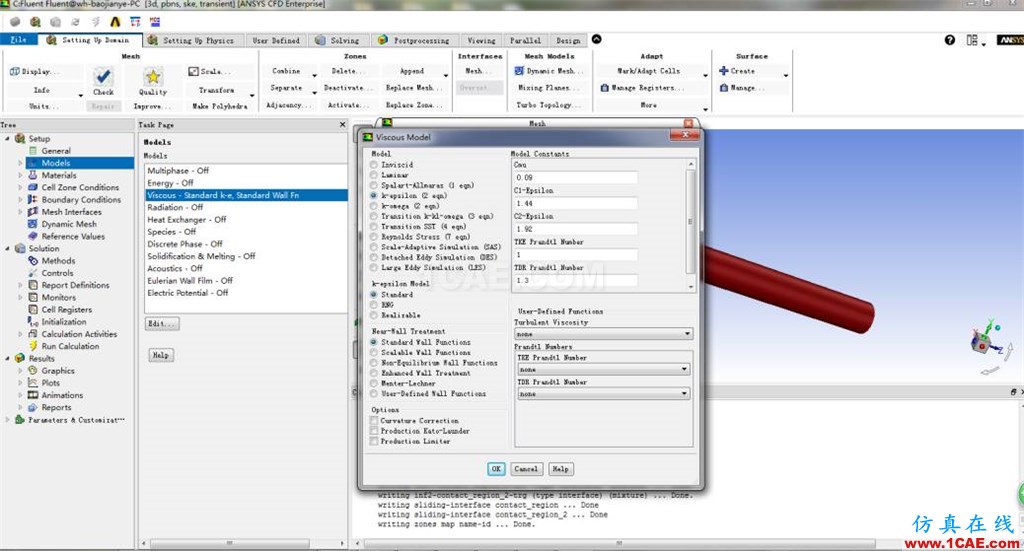Select Dynamic Mesh in the tree
This screenshot has width=1024, height=551.
69,224
